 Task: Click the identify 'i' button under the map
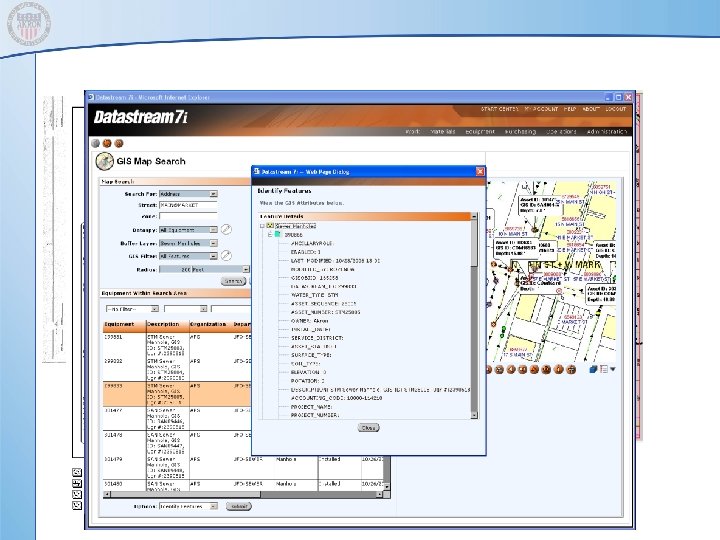click(559, 369)
